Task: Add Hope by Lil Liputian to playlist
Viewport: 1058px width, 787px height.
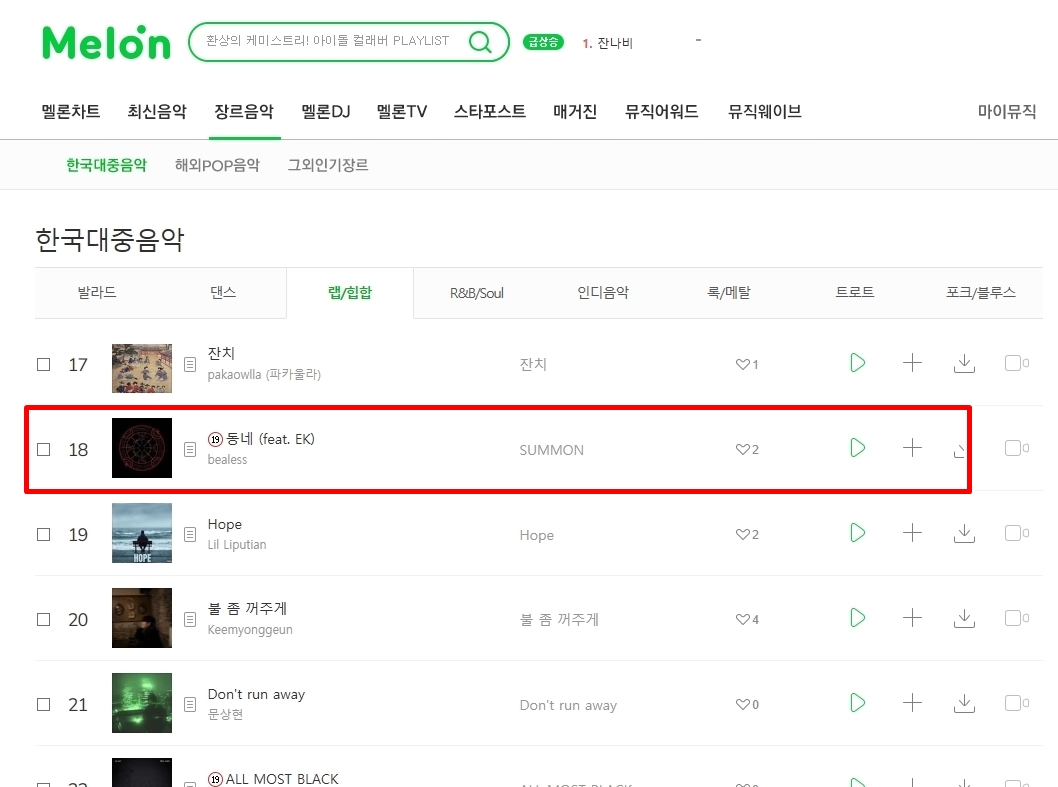Action: point(912,533)
